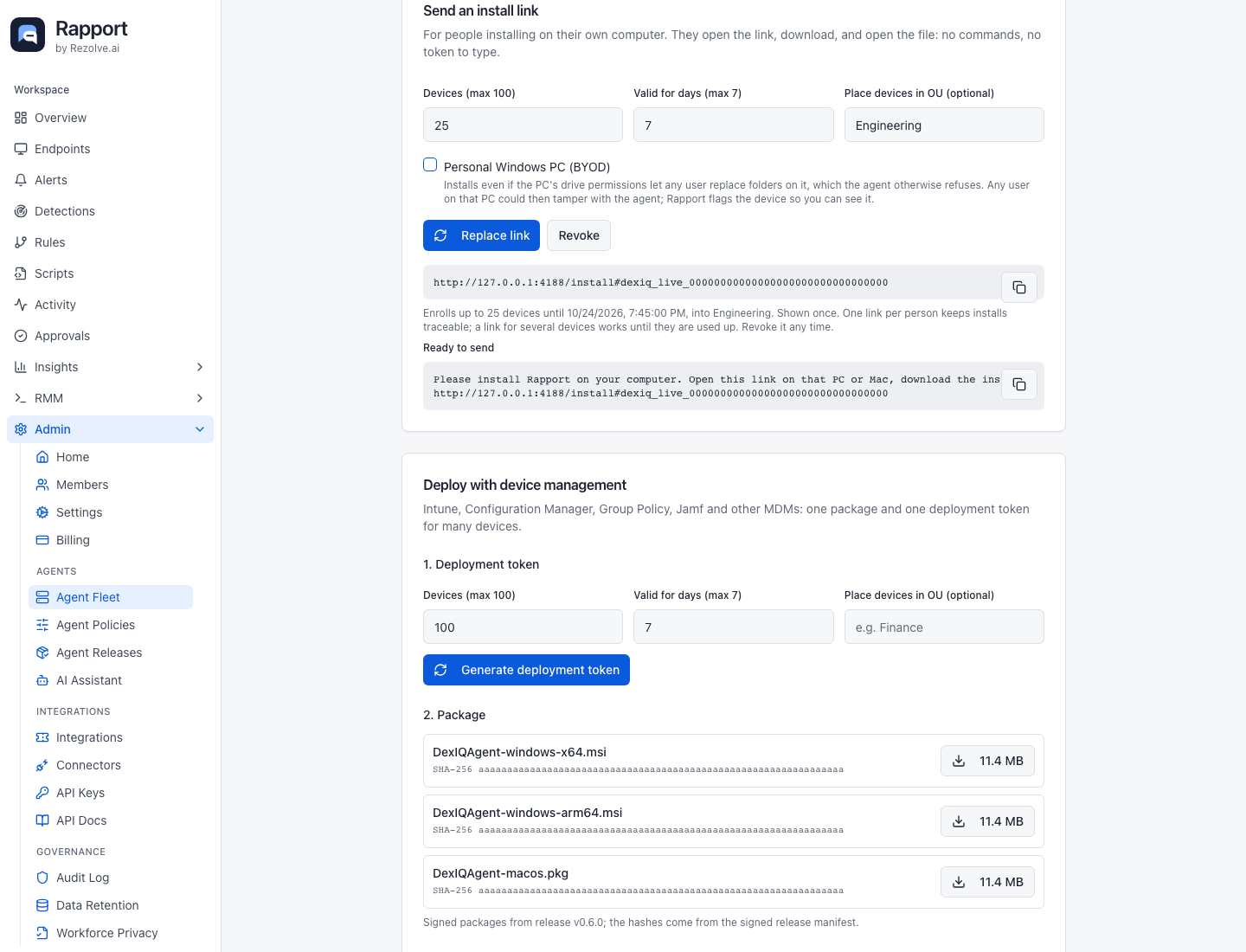This screenshot has width=1246, height=952.
Task: Click the Settings gear icon
Action: [42, 512]
